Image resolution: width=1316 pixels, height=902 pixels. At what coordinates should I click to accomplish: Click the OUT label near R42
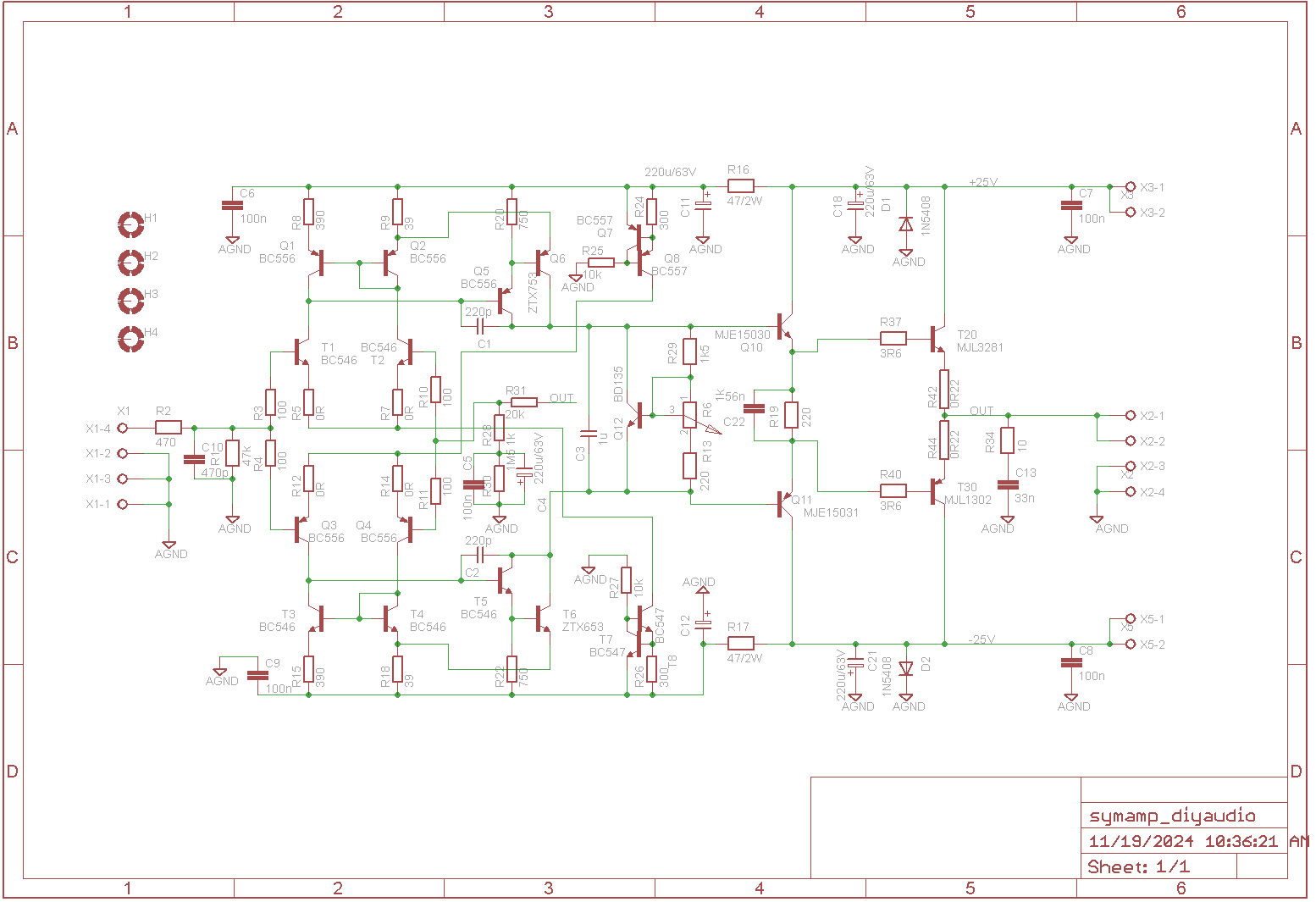click(x=981, y=411)
